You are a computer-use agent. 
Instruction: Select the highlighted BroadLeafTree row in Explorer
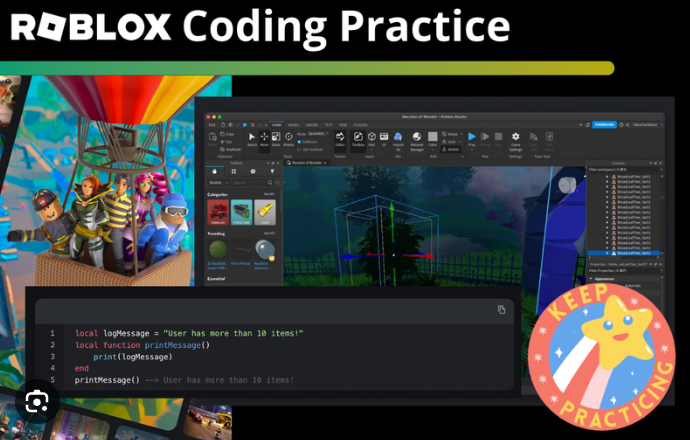point(624,253)
